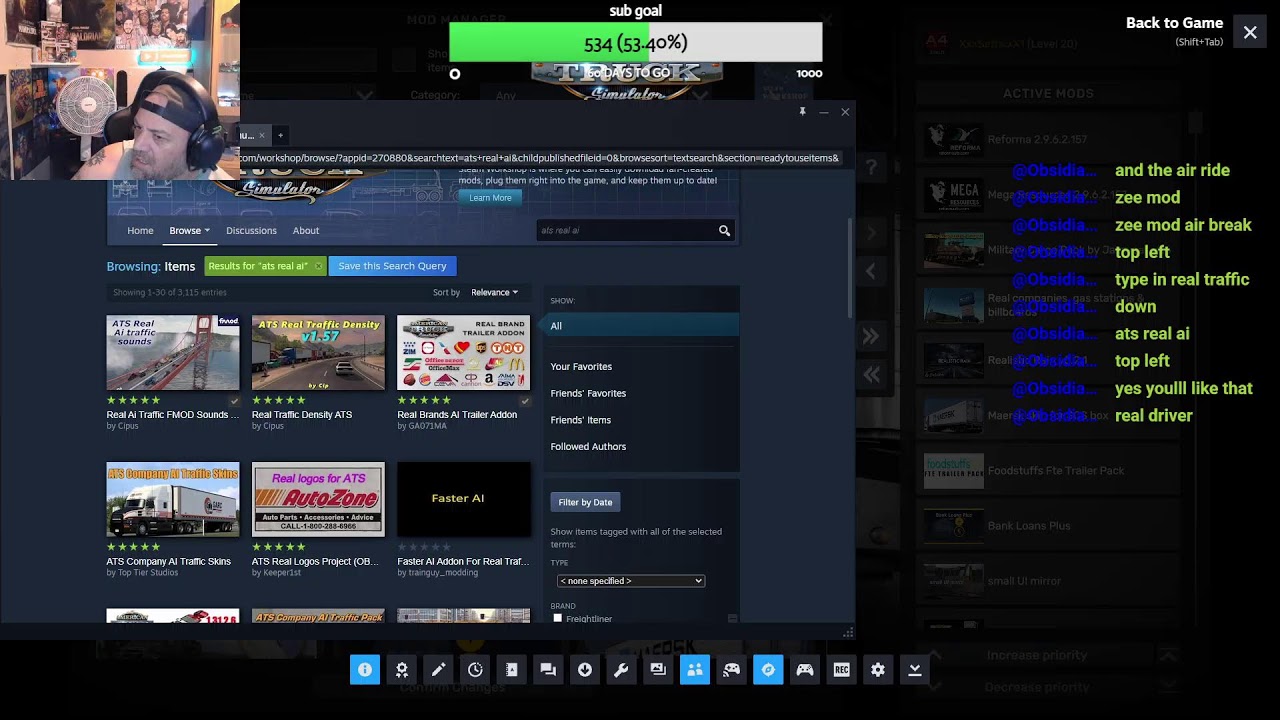Click the sub goal progress bar

pos(636,43)
